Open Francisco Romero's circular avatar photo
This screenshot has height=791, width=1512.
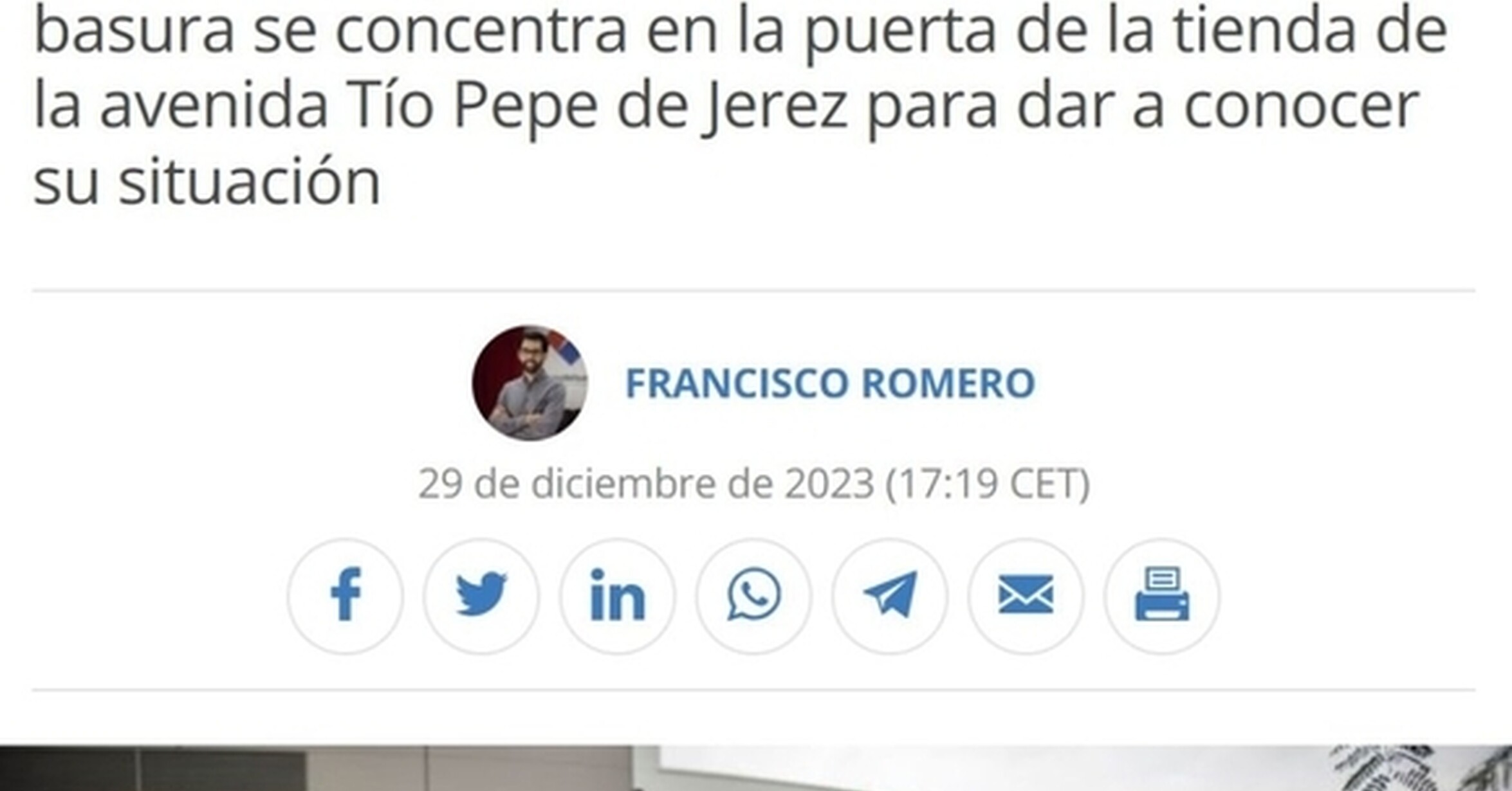coord(530,383)
